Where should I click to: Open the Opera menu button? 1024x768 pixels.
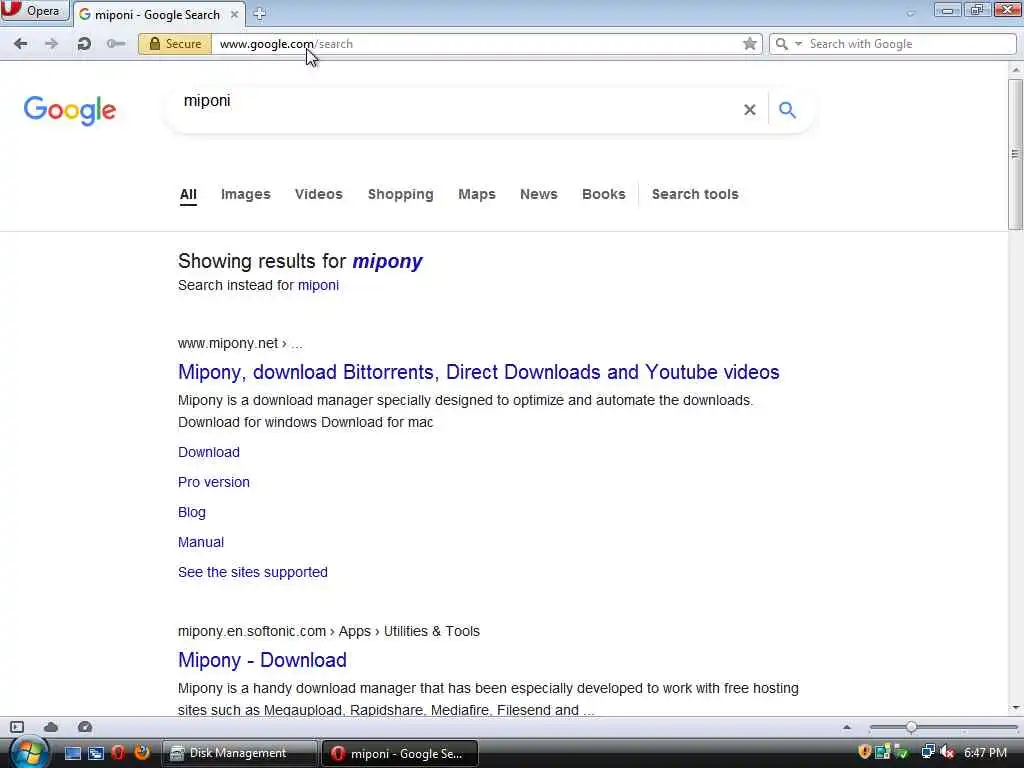click(34, 11)
